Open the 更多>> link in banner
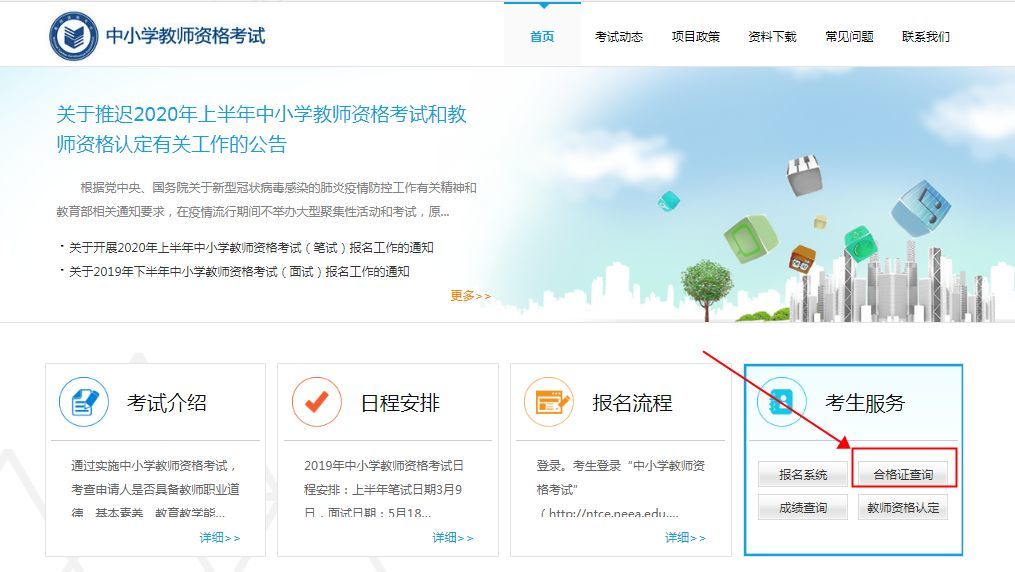 pos(471,296)
